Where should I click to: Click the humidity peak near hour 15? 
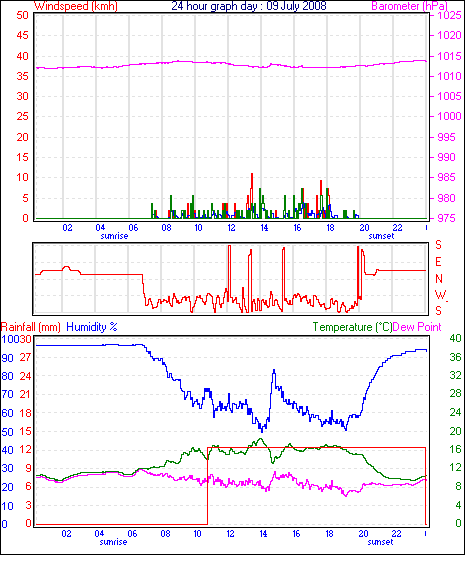274,371
